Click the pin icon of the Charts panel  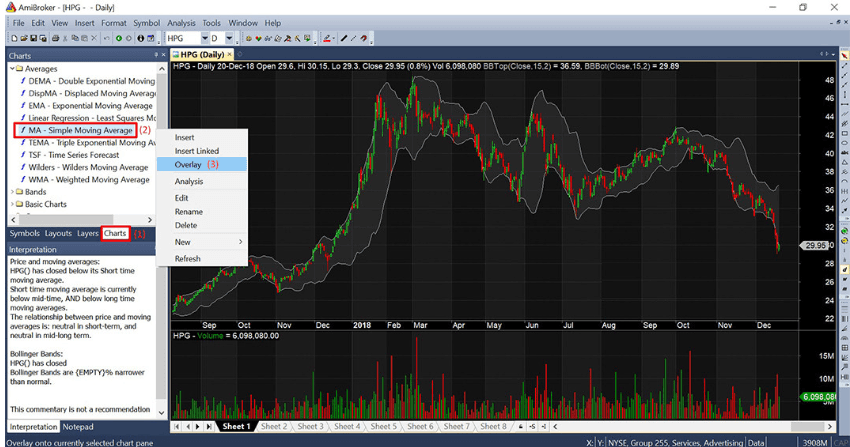[156, 55]
